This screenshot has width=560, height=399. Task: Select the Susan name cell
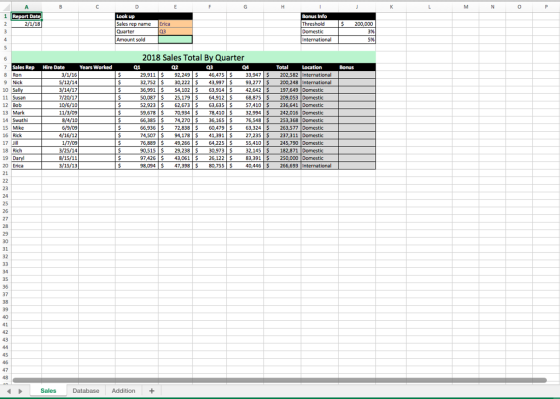(26, 98)
